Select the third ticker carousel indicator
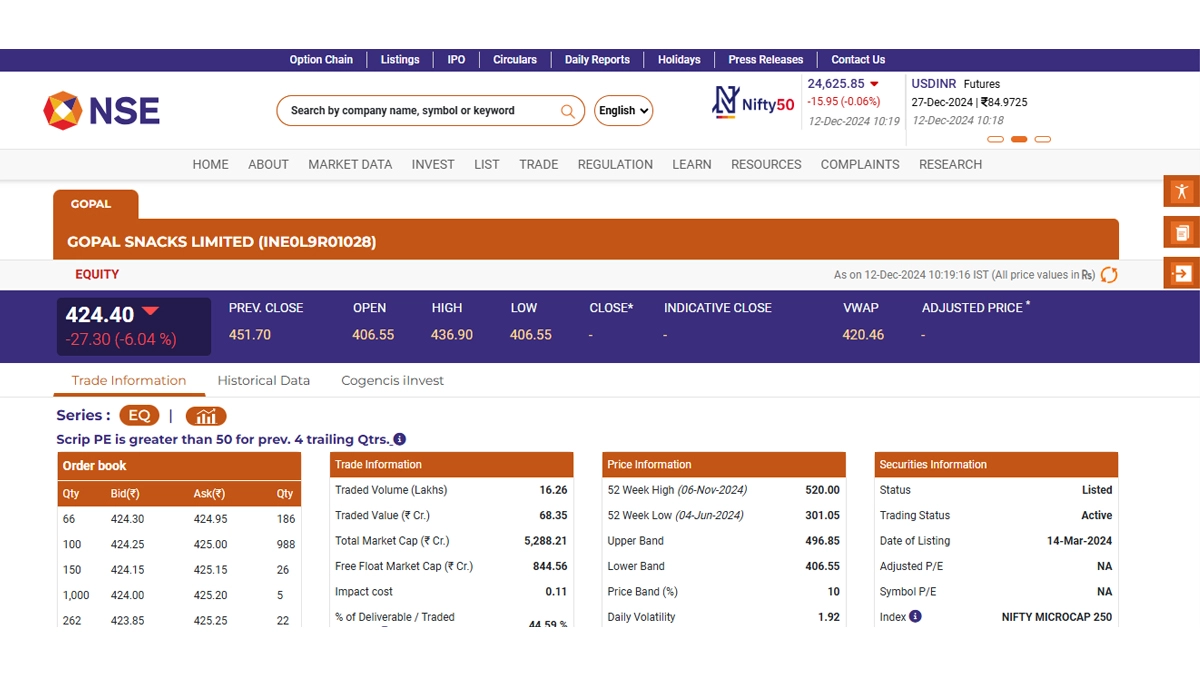The width and height of the screenshot is (1200, 675). click(x=1043, y=140)
